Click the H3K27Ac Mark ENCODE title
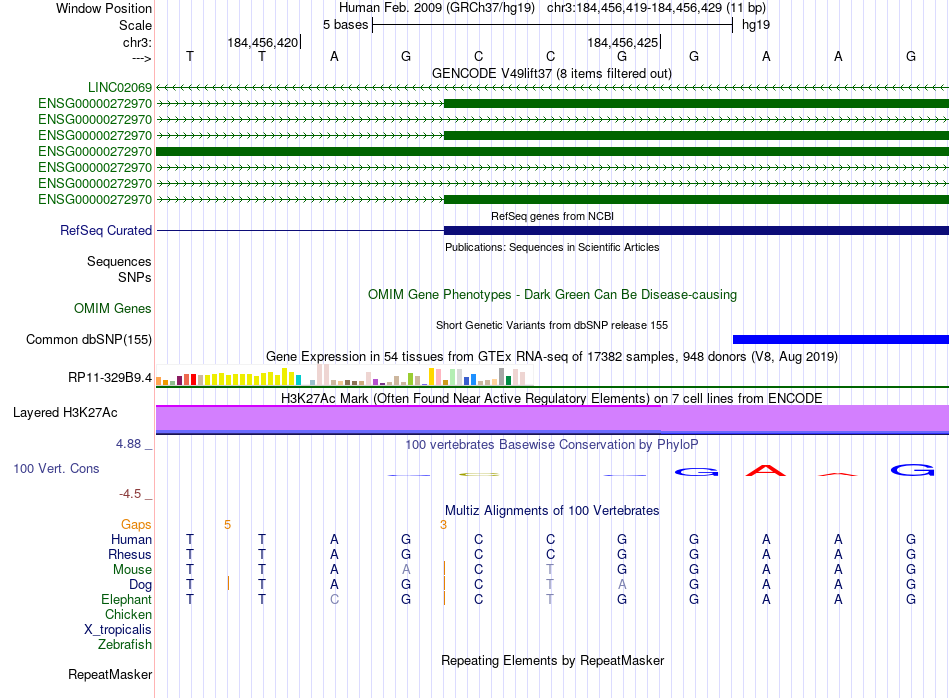This screenshot has width=950, height=698. coord(552,398)
